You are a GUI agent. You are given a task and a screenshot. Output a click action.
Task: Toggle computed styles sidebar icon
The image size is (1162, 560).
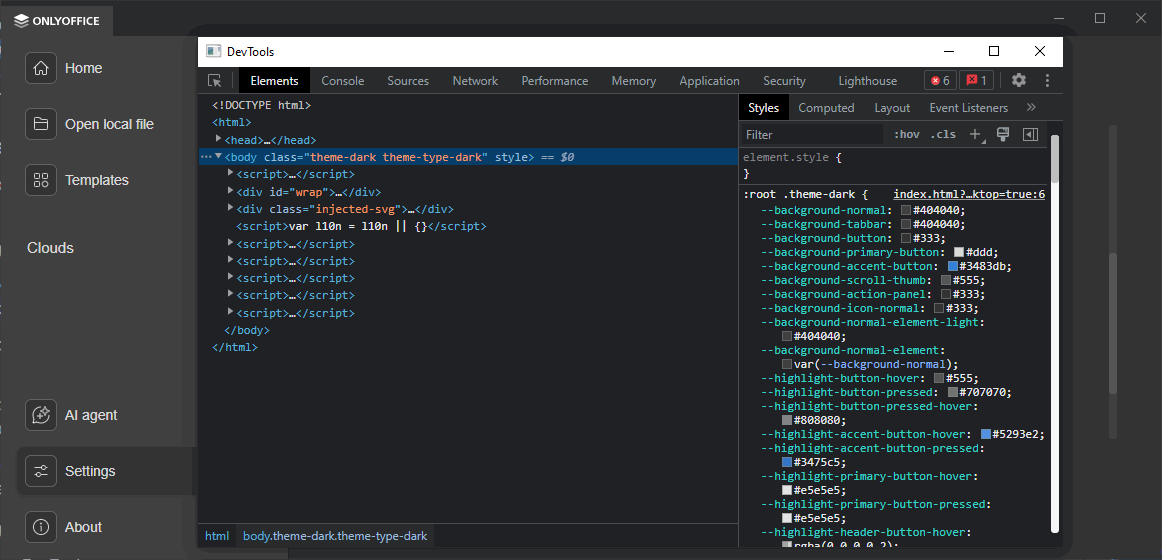[1030, 134]
